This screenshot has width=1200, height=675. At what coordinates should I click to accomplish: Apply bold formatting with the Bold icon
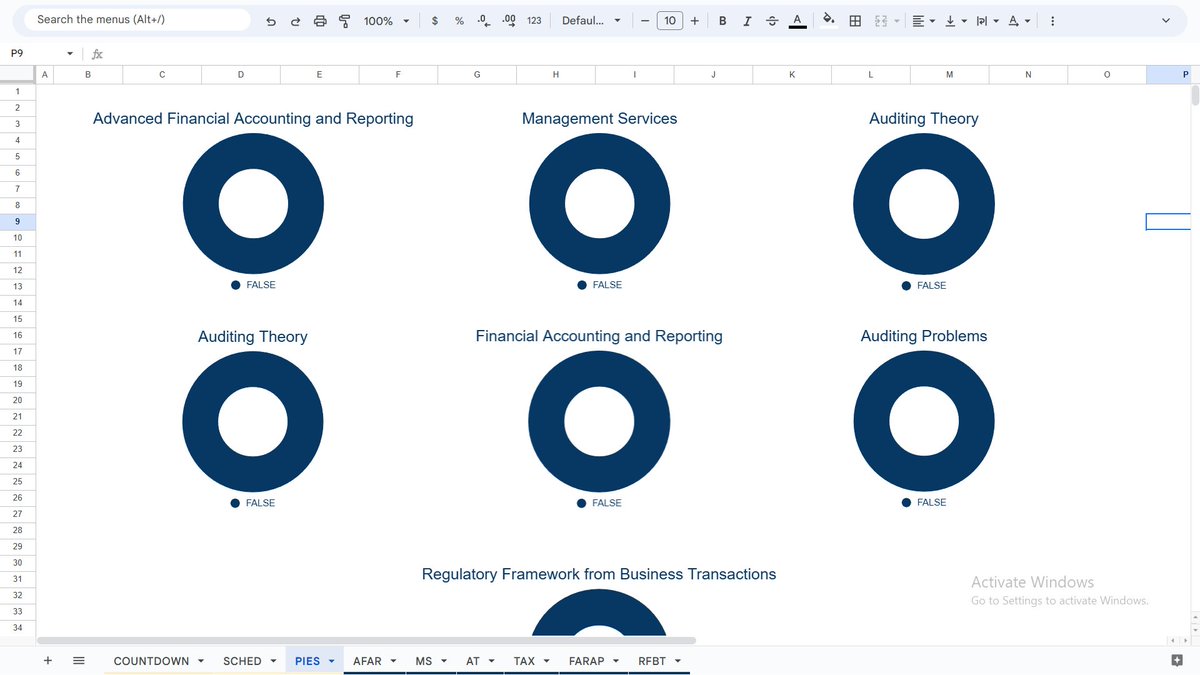[x=722, y=20]
